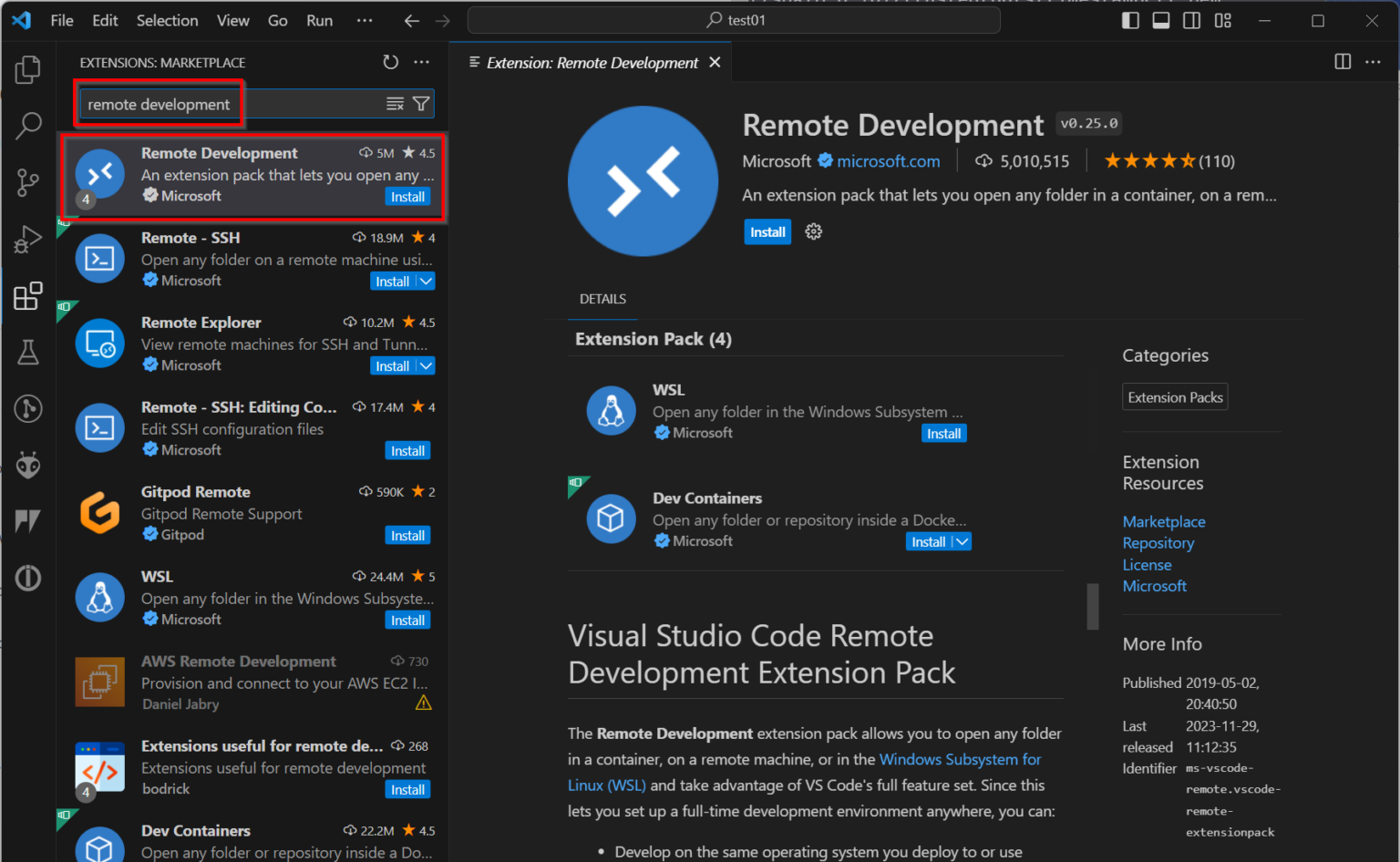Open Run and Debug from the Activity Bar
Image resolution: width=1400 pixels, height=862 pixels.
[x=27, y=239]
